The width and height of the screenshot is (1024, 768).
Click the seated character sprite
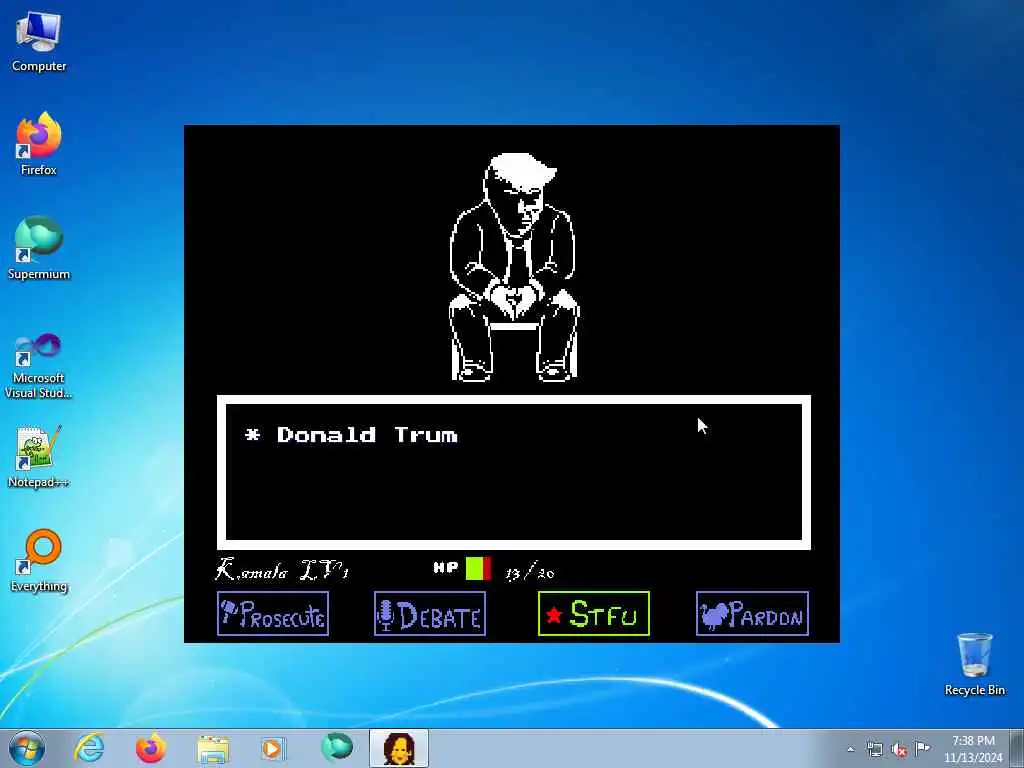click(515, 267)
